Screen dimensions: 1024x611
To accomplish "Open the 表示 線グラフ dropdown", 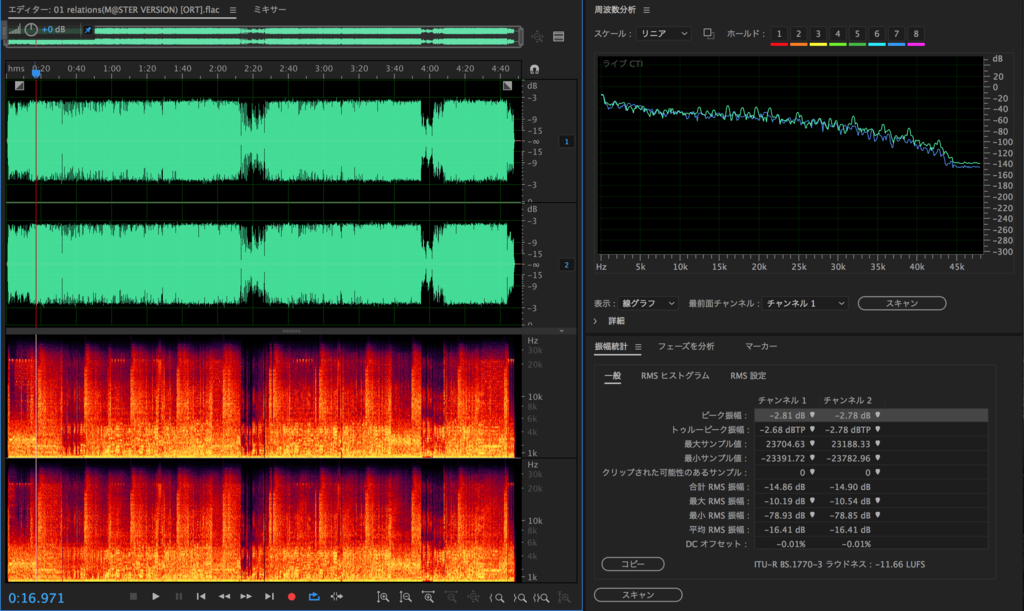I will (648, 304).
